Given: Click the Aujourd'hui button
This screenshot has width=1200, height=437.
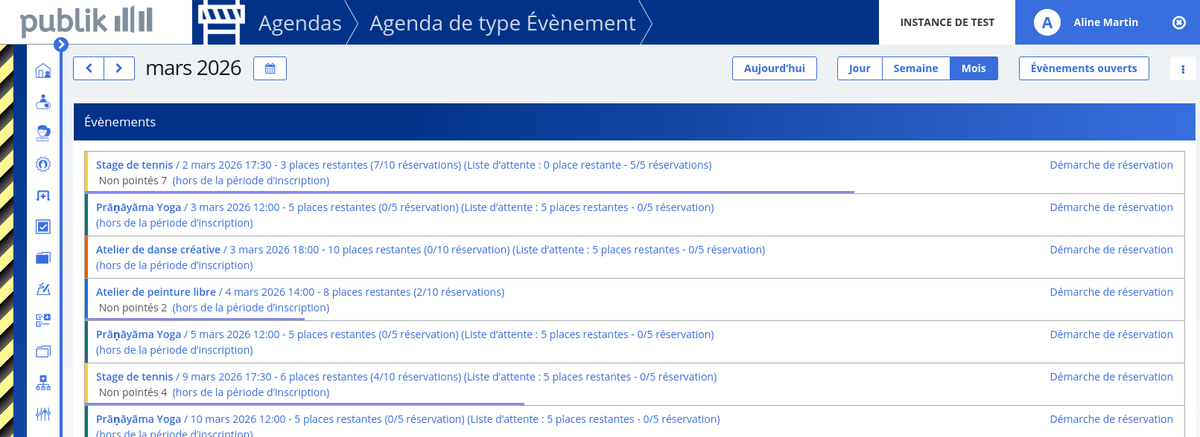Looking at the screenshot, I should [774, 68].
